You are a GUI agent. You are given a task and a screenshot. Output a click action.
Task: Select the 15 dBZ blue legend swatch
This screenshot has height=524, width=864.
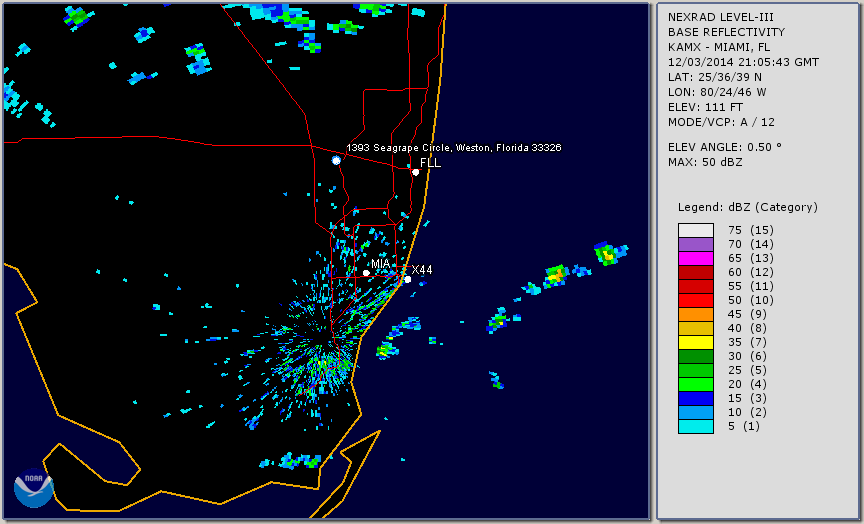[x=696, y=398]
